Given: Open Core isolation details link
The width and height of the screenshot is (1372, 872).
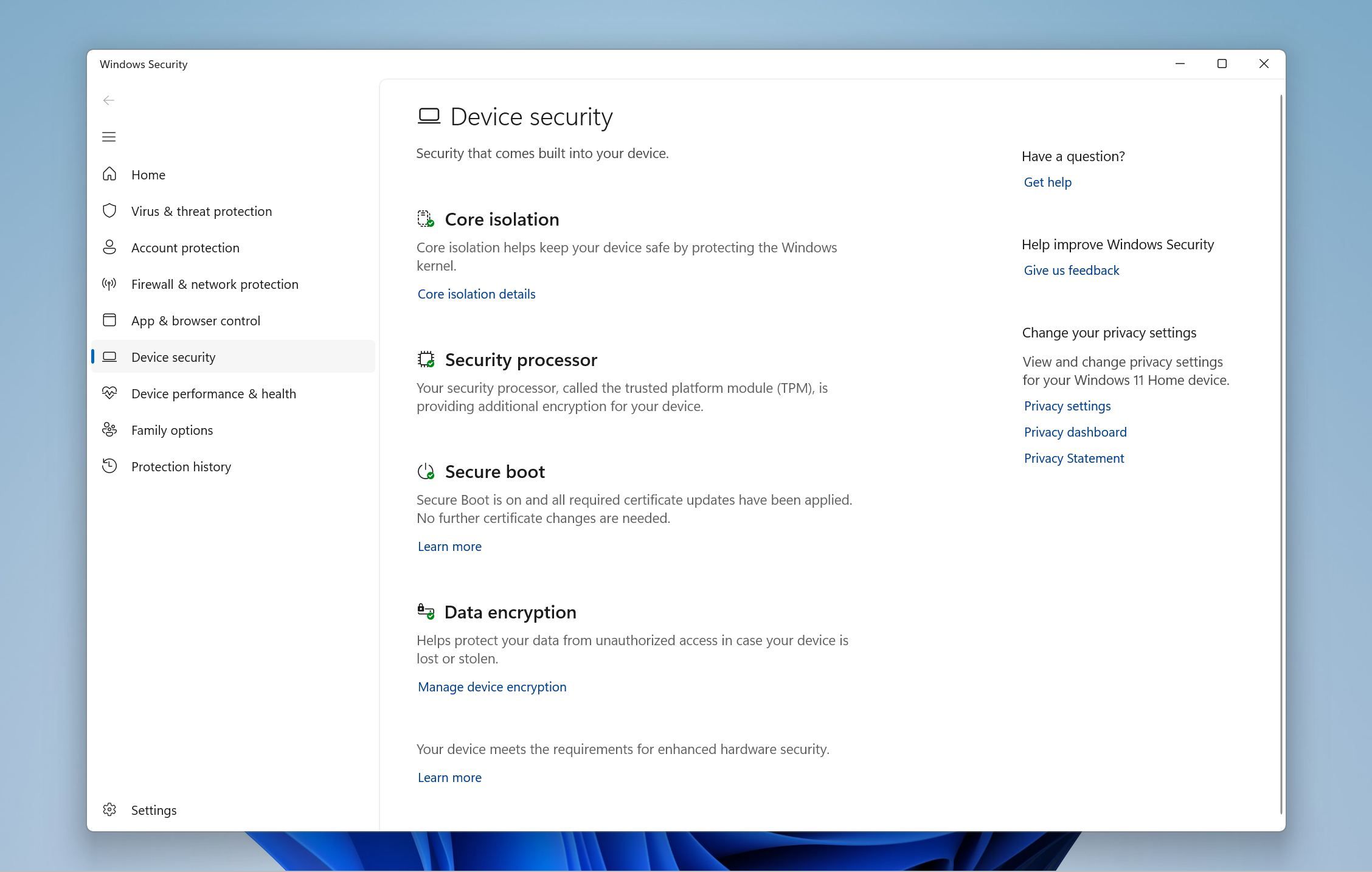Looking at the screenshot, I should click(x=476, y=294).
